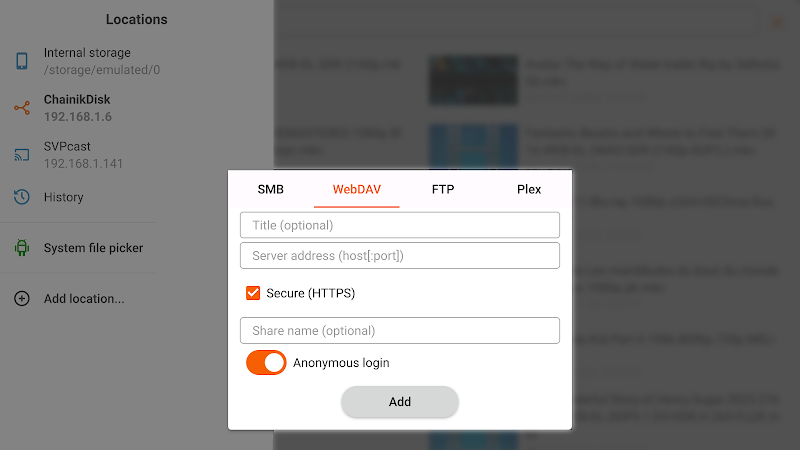Click the SVPcast cast icon
This screenshot has height=450, width=800.
tap(21, 155)
